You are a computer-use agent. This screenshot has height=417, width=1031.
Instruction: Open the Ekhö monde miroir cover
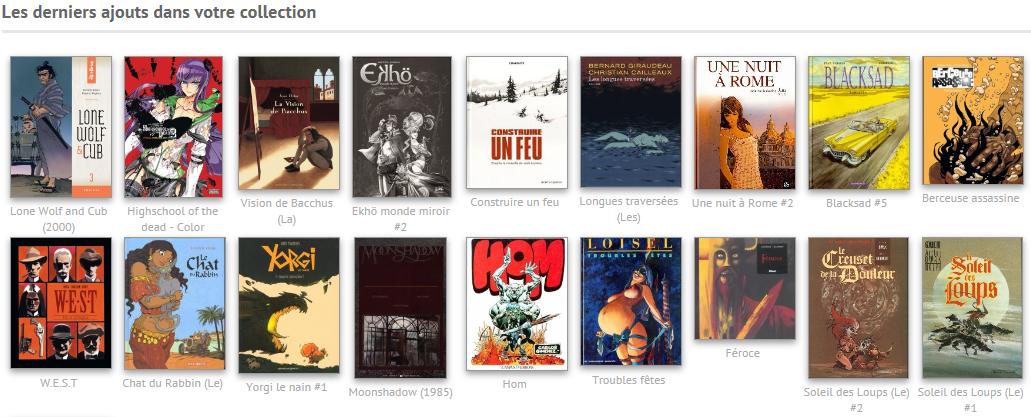point(403,127)
